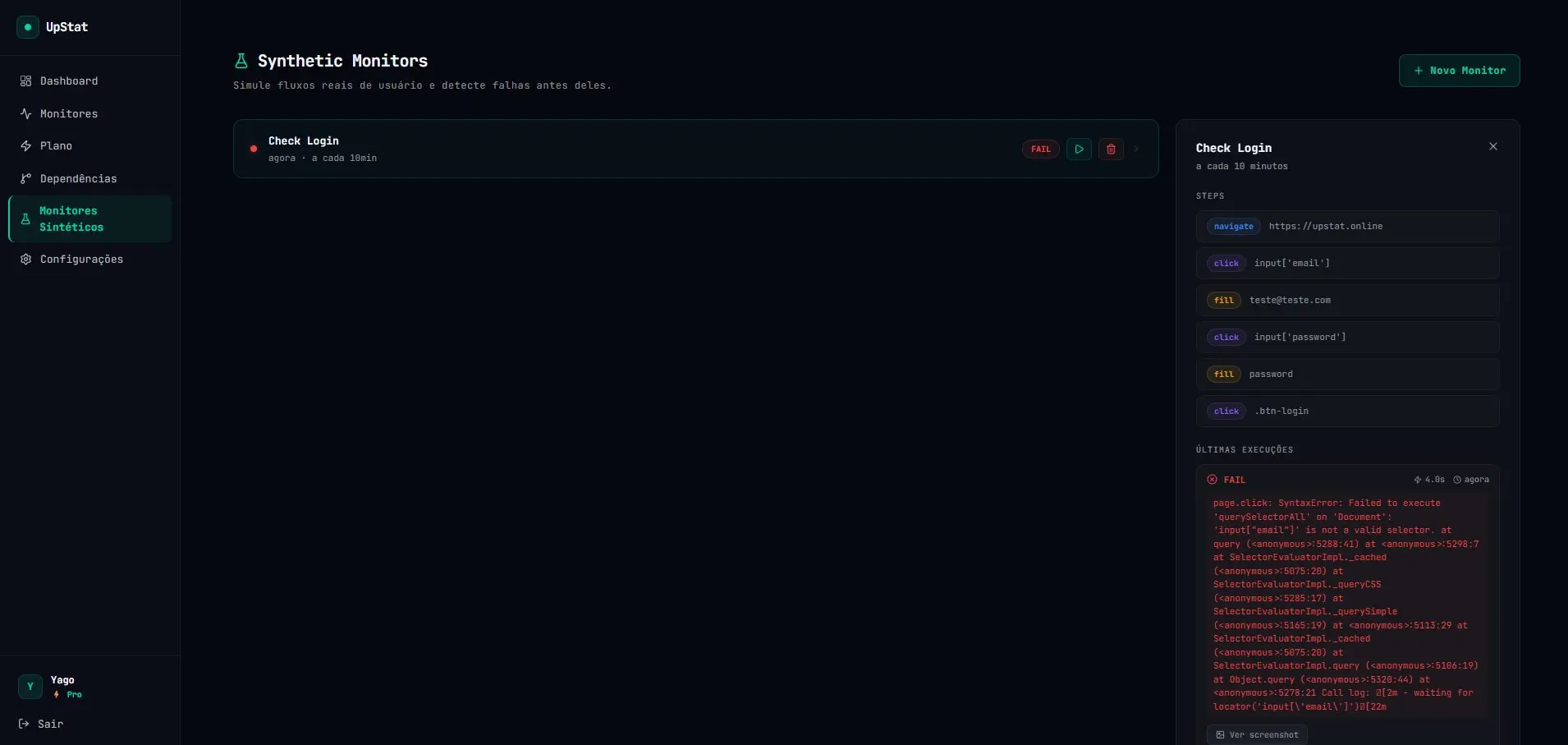1568x745 pixels.
Task: Click the Sair logout link
Action: (x=41, y=724)
